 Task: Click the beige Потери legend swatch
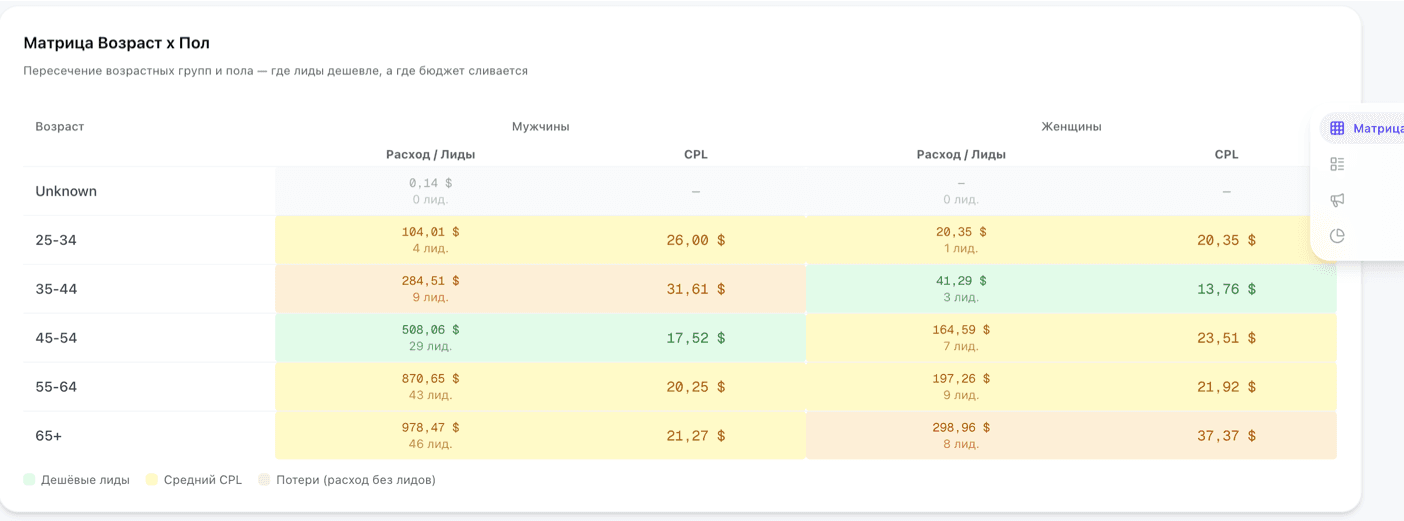pos(265,480)
